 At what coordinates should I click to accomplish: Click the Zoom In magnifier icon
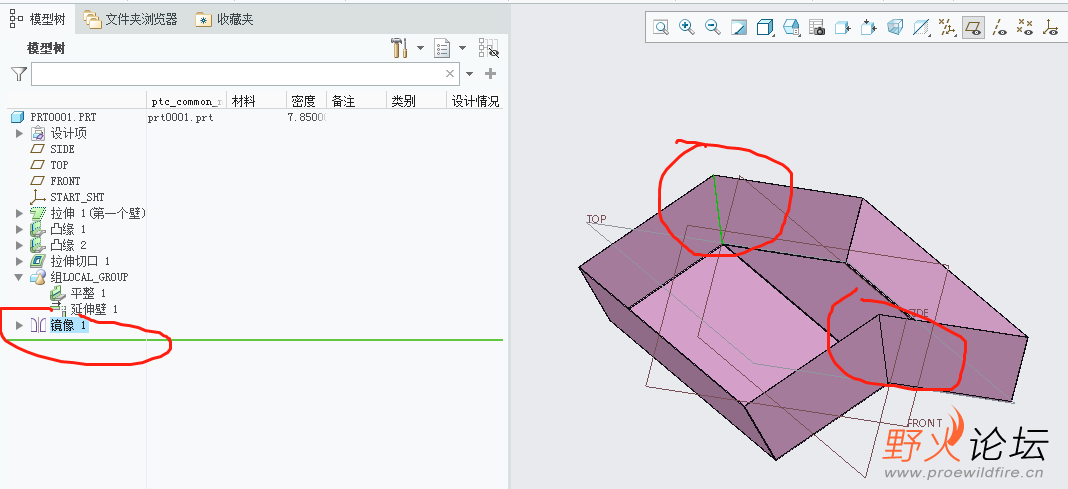pos(687,27)
